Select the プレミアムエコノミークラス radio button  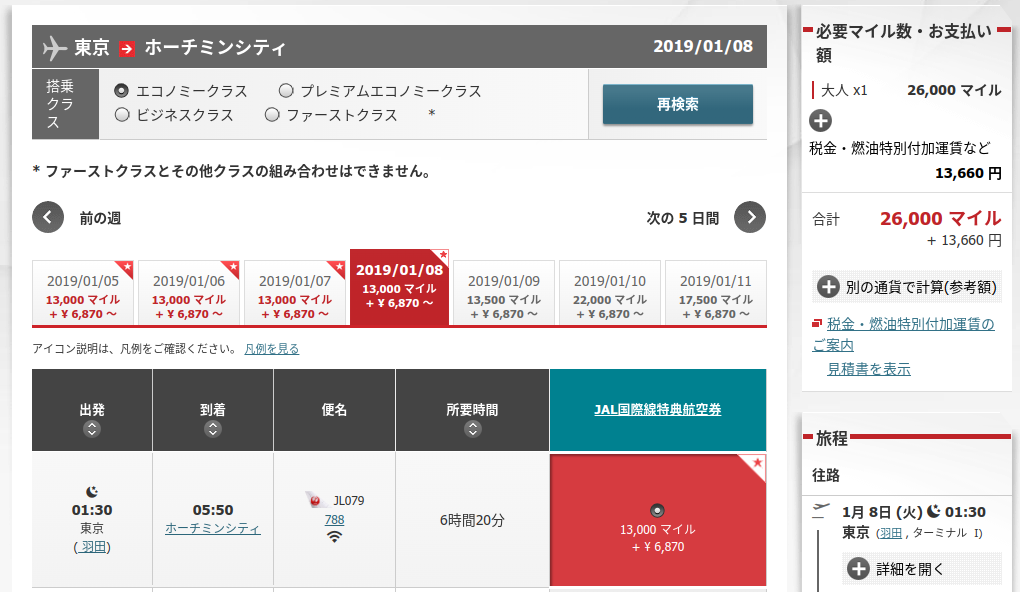(x=286, y=90)
